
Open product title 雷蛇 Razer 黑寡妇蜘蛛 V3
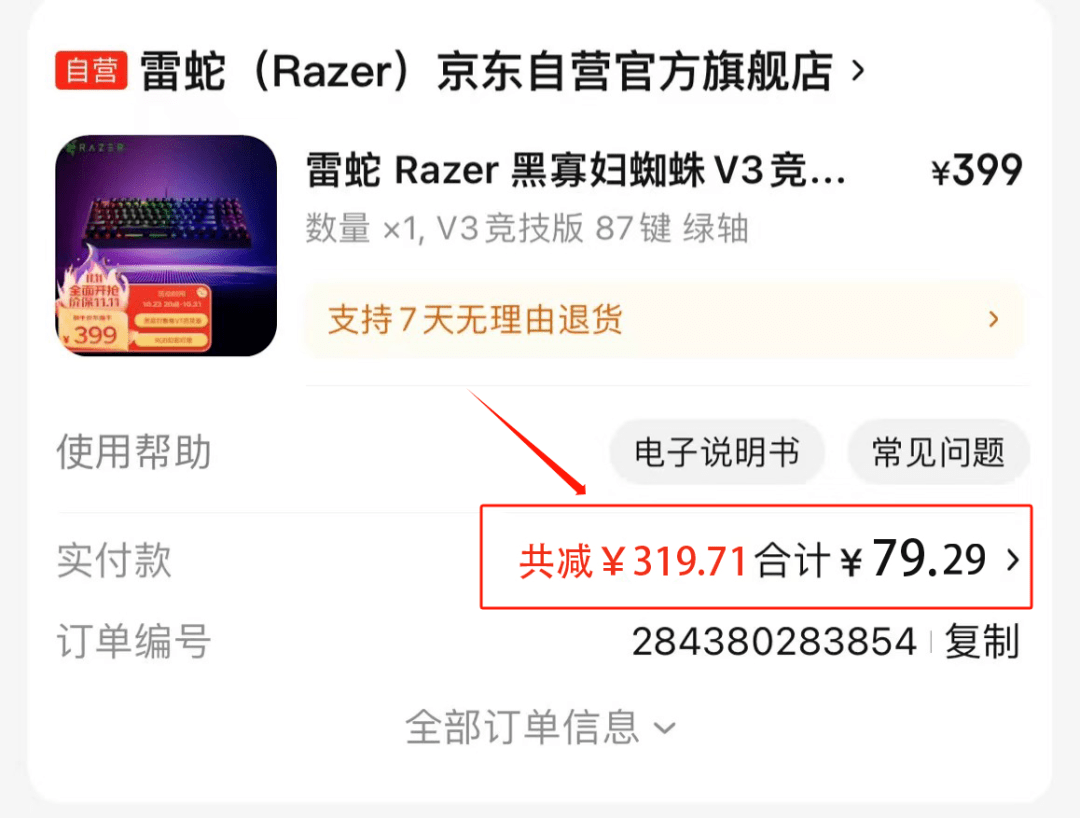point(576,170)
